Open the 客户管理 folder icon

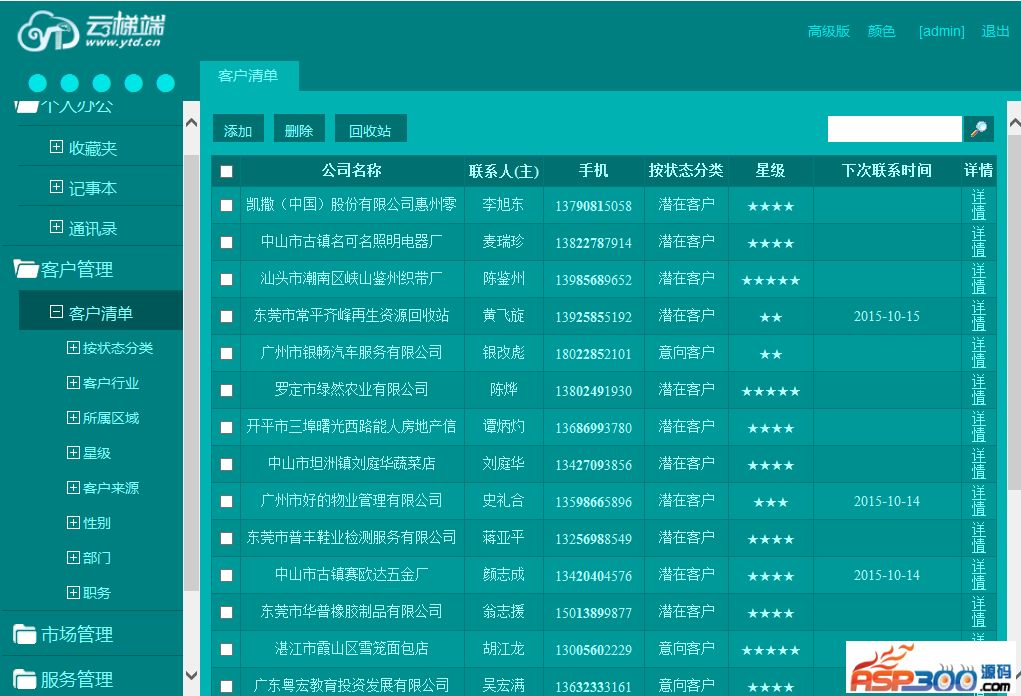click(25, 269)
